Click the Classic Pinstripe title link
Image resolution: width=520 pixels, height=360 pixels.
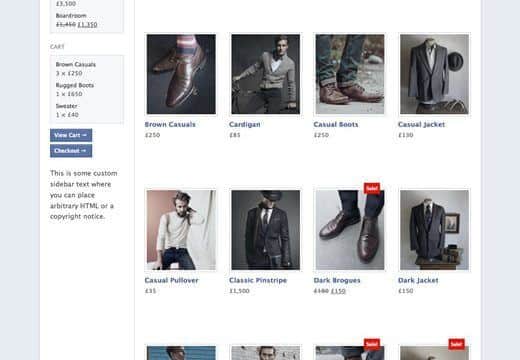click(258, 280)
